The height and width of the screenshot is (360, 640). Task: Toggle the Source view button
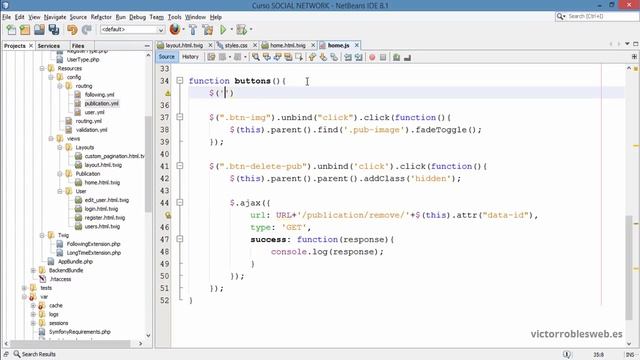tap(167, 57)
